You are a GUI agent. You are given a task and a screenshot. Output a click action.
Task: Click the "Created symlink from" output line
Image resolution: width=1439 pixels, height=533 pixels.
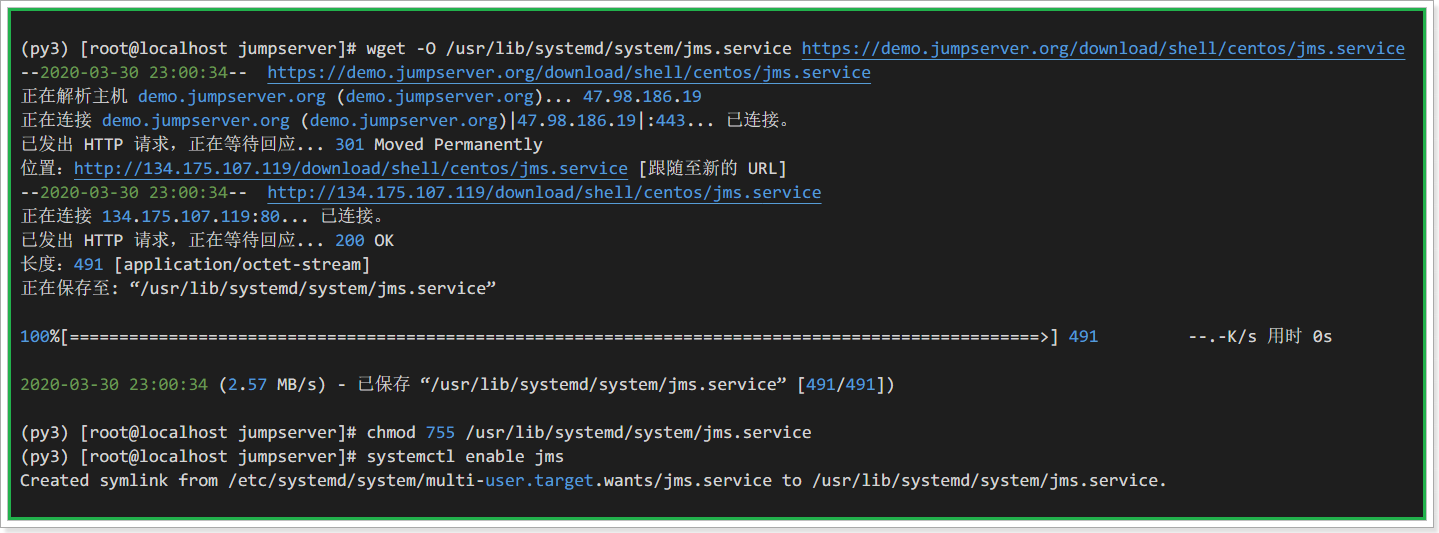[x=593, y=481]
